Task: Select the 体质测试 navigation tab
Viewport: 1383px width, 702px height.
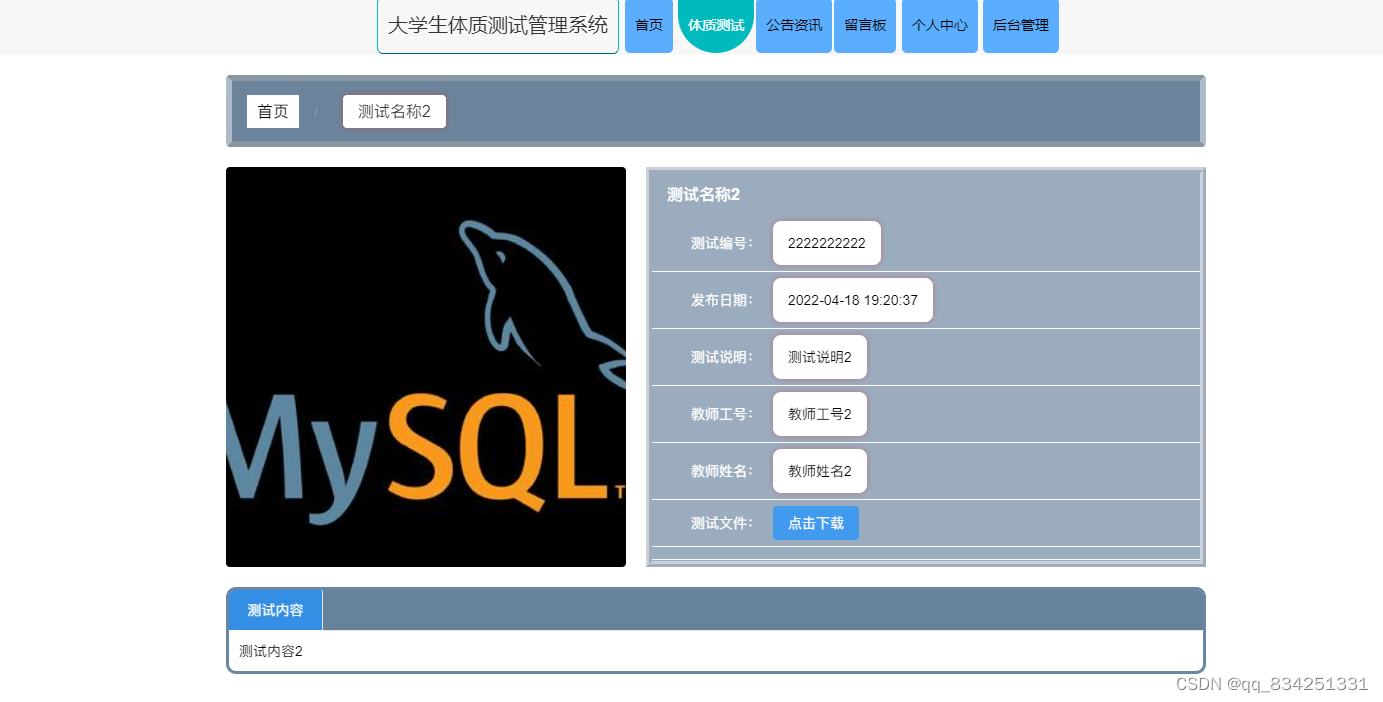Action: tap(716, 26)
